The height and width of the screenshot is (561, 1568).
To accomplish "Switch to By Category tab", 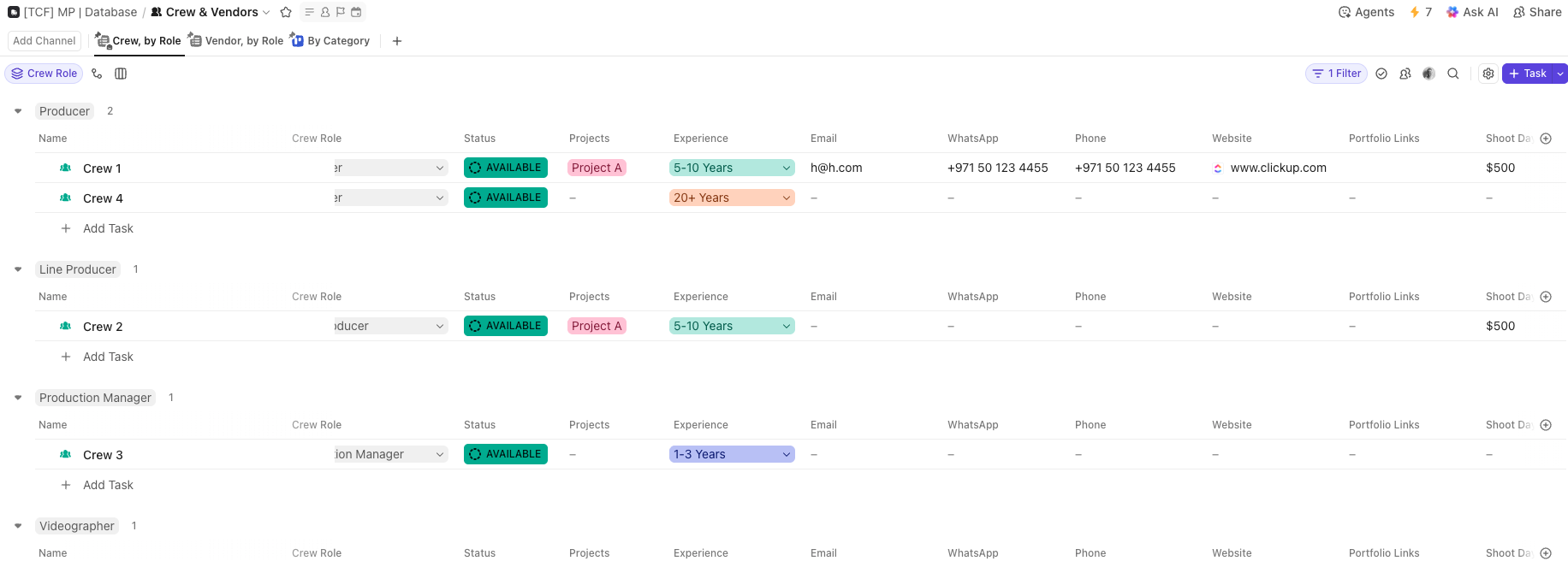I will pos(330,41).
